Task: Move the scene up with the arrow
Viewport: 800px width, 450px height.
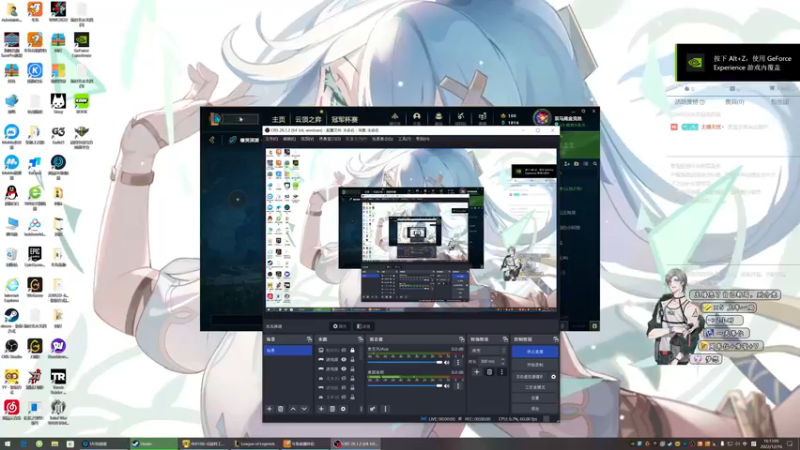Action: click(293, 409)
